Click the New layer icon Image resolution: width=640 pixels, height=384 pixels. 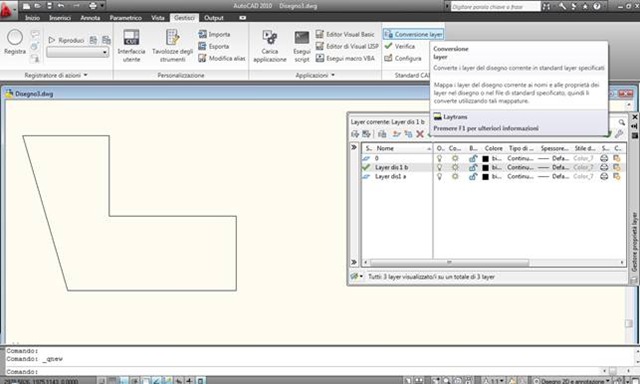pos(396,134)
